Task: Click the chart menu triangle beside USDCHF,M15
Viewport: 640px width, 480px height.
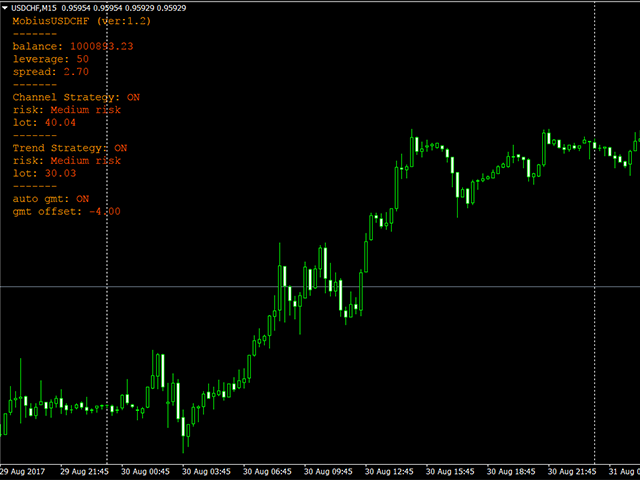Action: [x=5, y=8]
